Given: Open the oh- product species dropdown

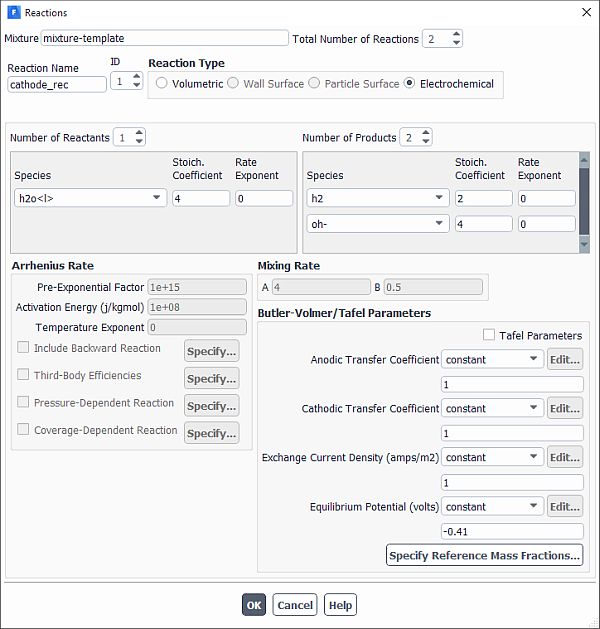Looking at the screenshot, I should [376, 224].
